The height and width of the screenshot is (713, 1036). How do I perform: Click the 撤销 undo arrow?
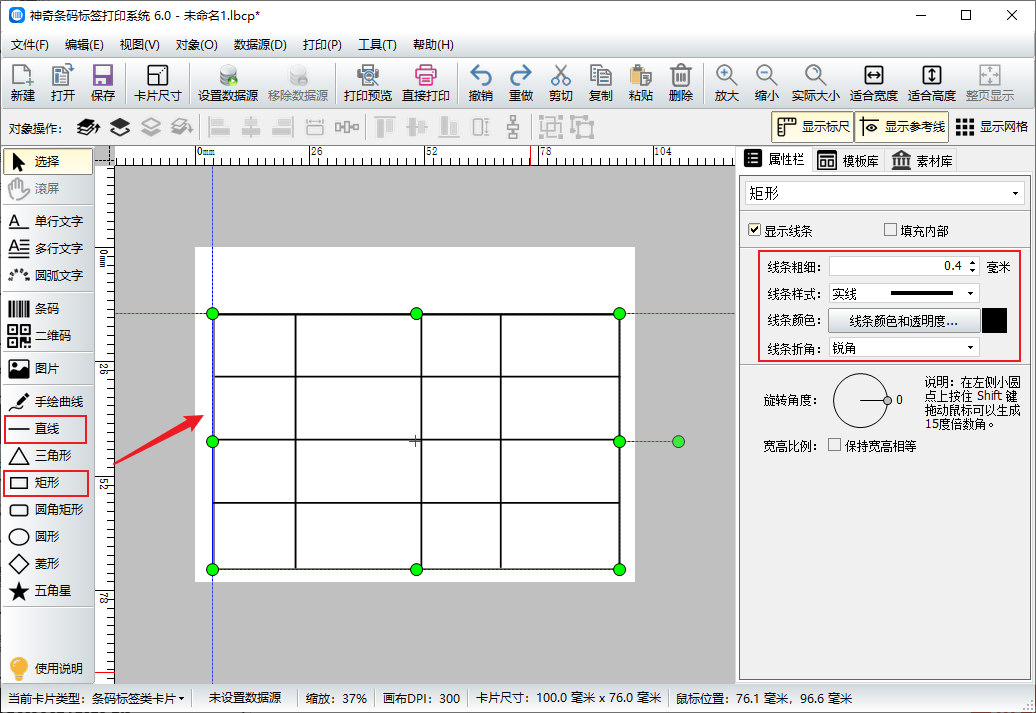[480, 83]
